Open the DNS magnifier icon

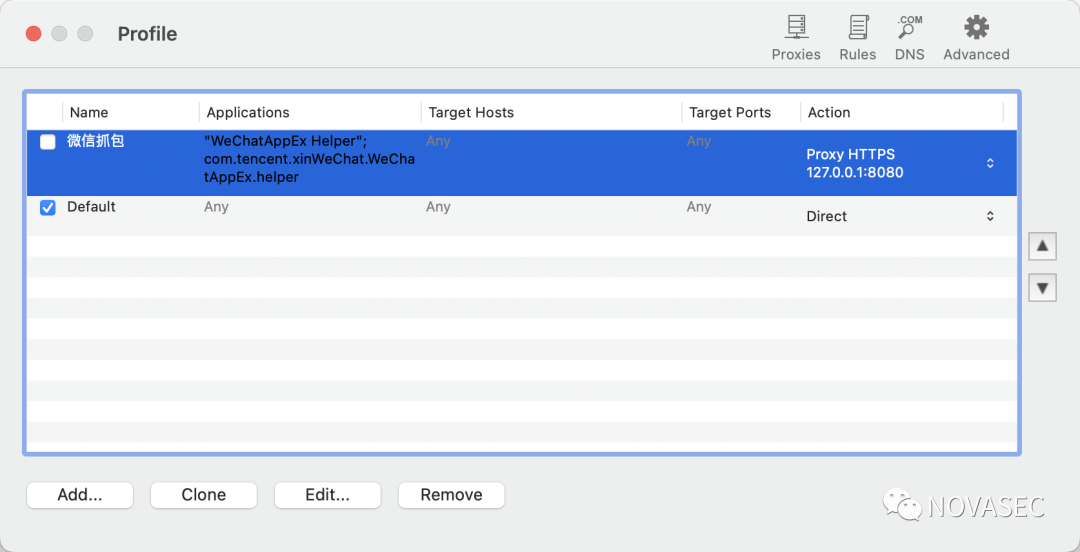pyautogui.click(x=909, y=28)
